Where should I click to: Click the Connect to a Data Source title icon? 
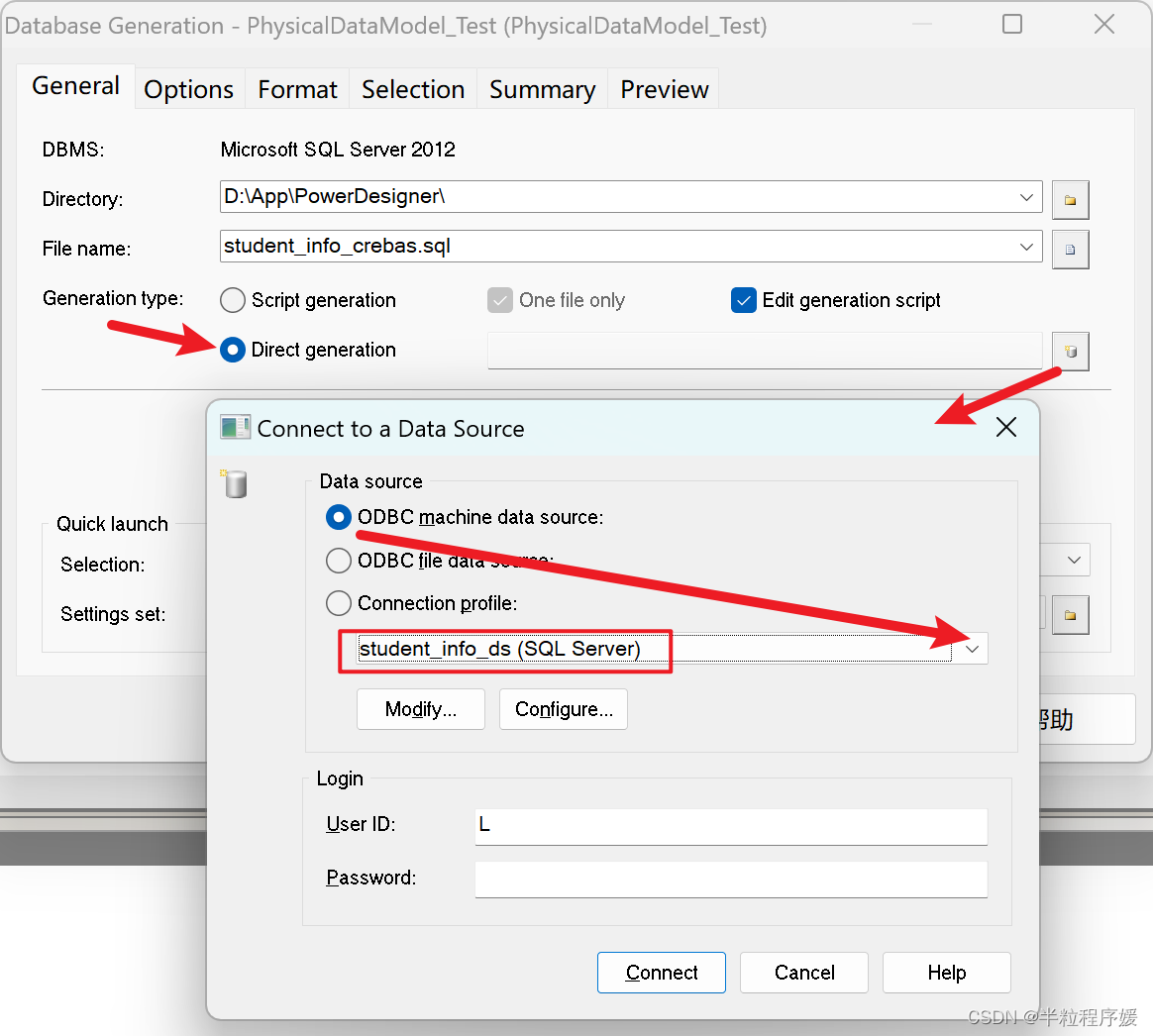(x=235, y=427)
